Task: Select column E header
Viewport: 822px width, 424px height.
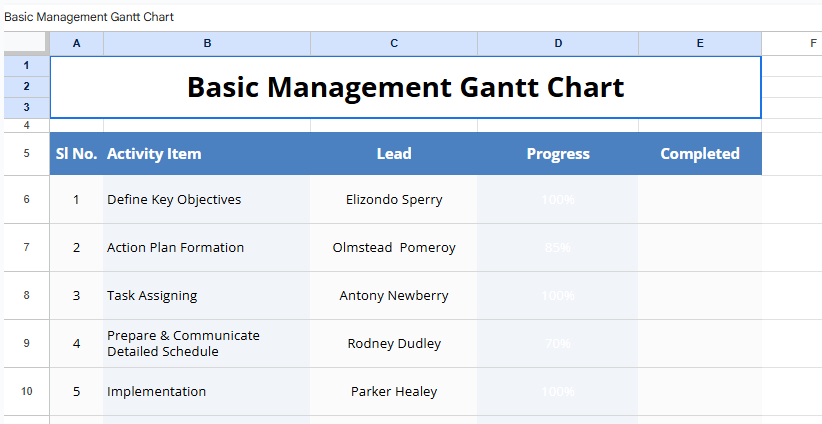Action: pos(700,43)
